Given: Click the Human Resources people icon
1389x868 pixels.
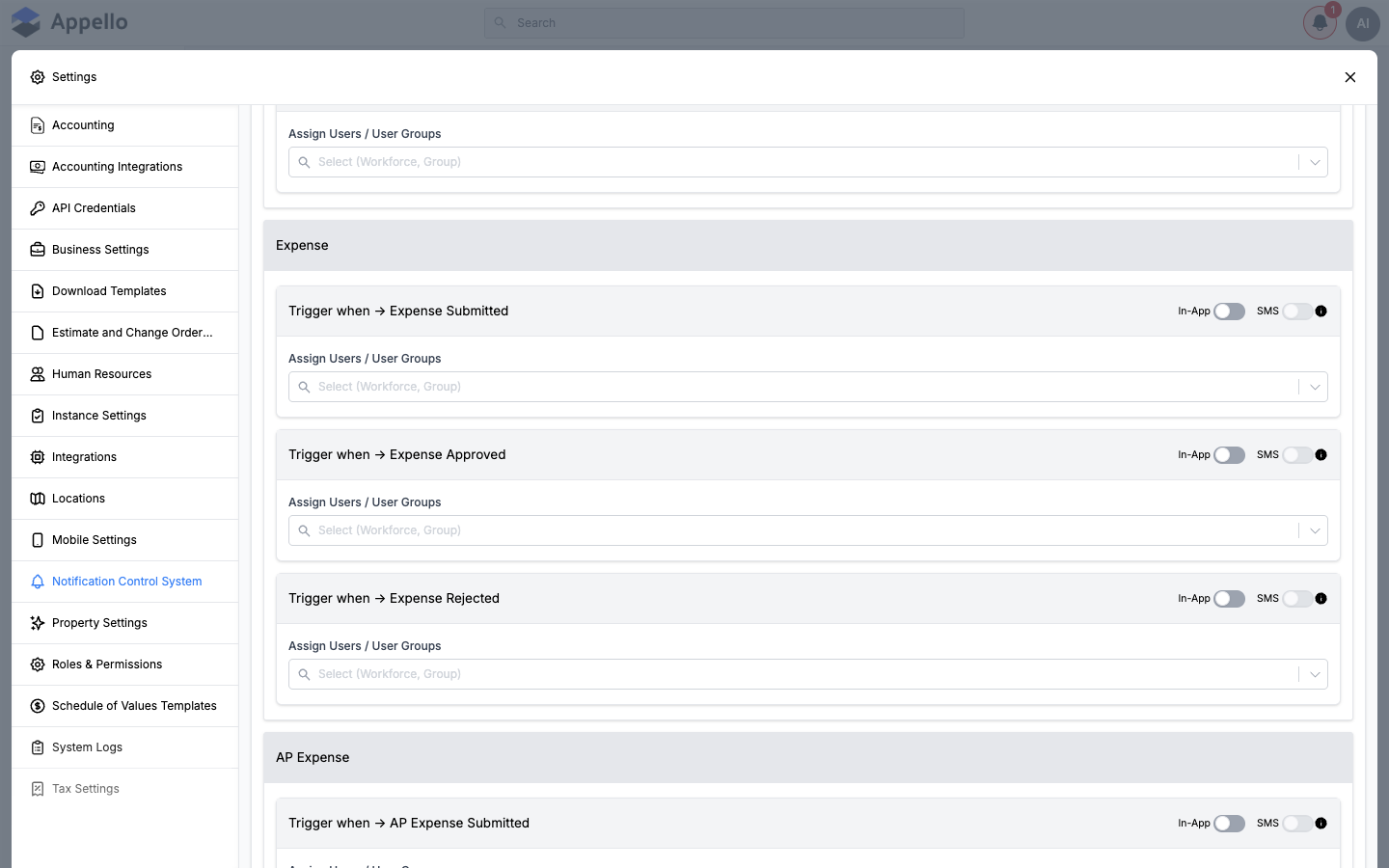Looking at the screenshot, I should [38, 374].
